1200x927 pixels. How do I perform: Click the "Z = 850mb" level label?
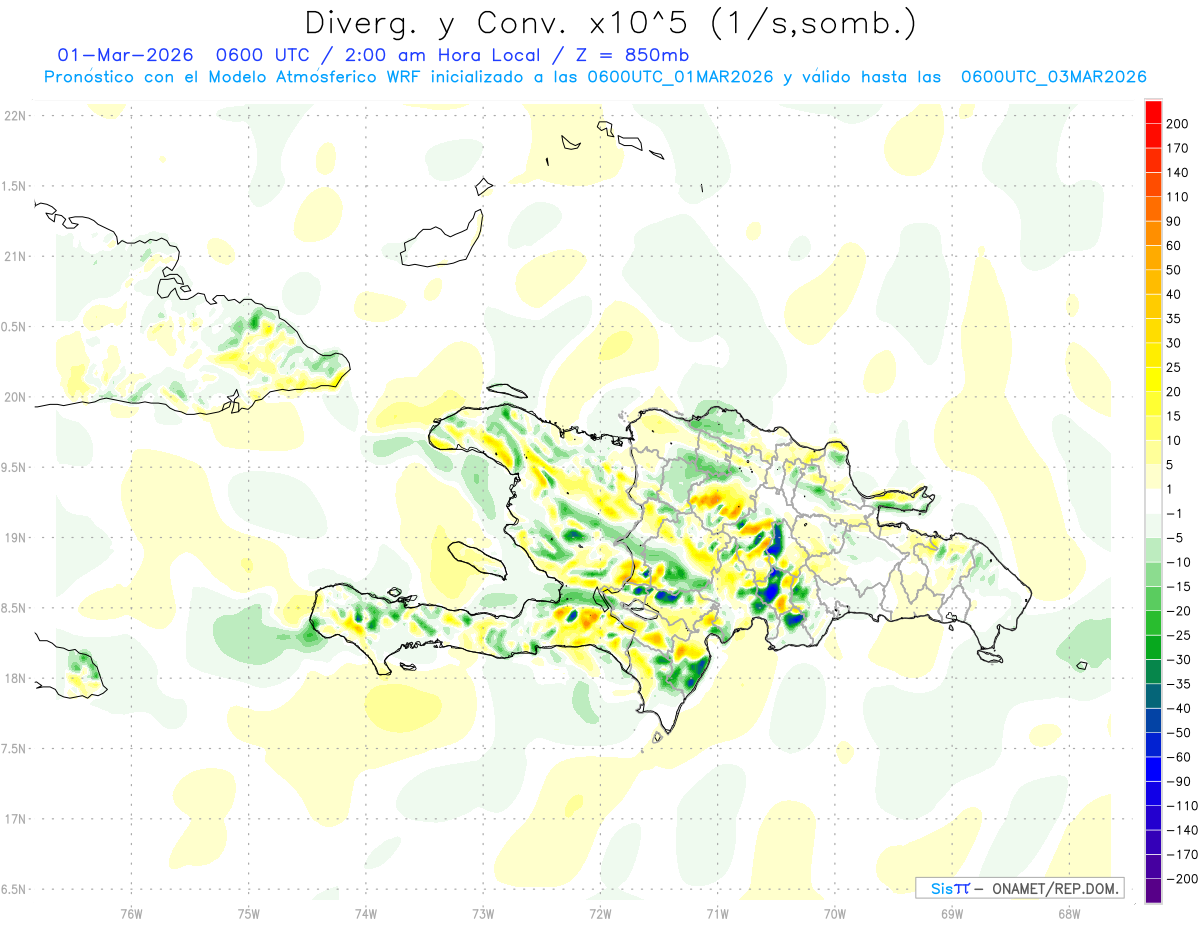click(633, 54)
